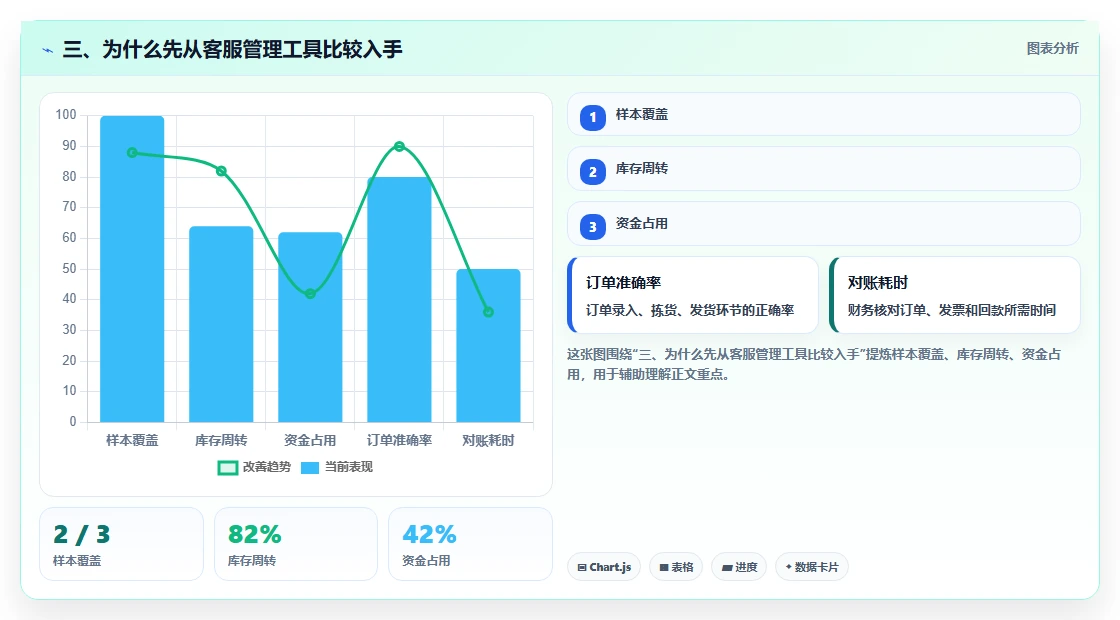1120x620 pixels.
Task: Click the 对账耗时 x-axis label
Action: (x=489, y=441)
